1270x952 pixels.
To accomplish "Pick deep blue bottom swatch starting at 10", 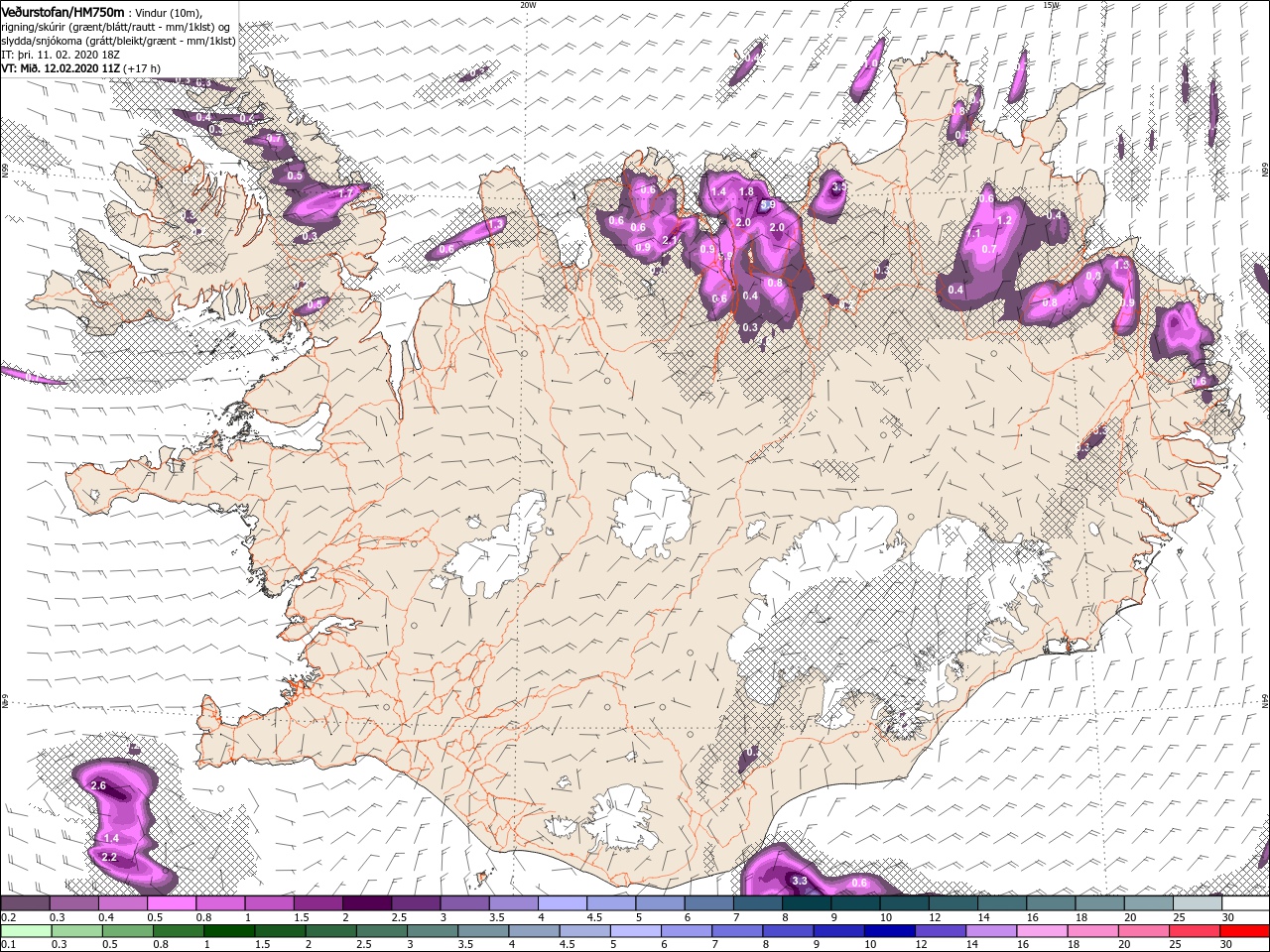I will pyautogui.click(x=889, y=931).
